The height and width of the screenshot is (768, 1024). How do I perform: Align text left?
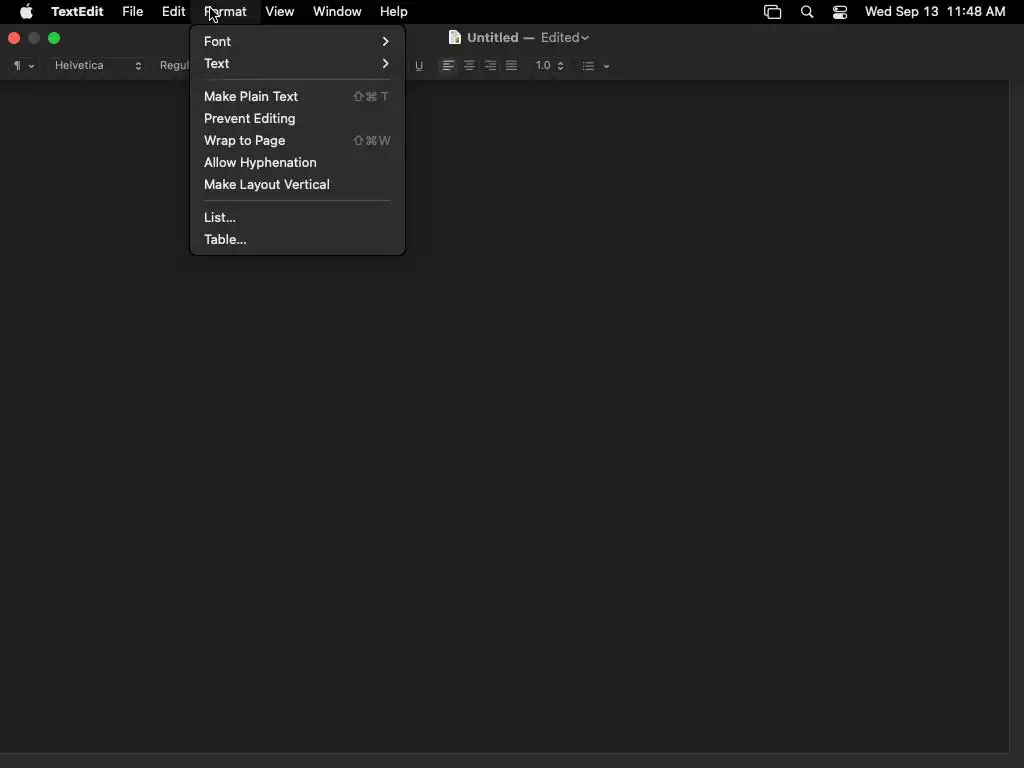pyautogui.click(x=448, y=65)
